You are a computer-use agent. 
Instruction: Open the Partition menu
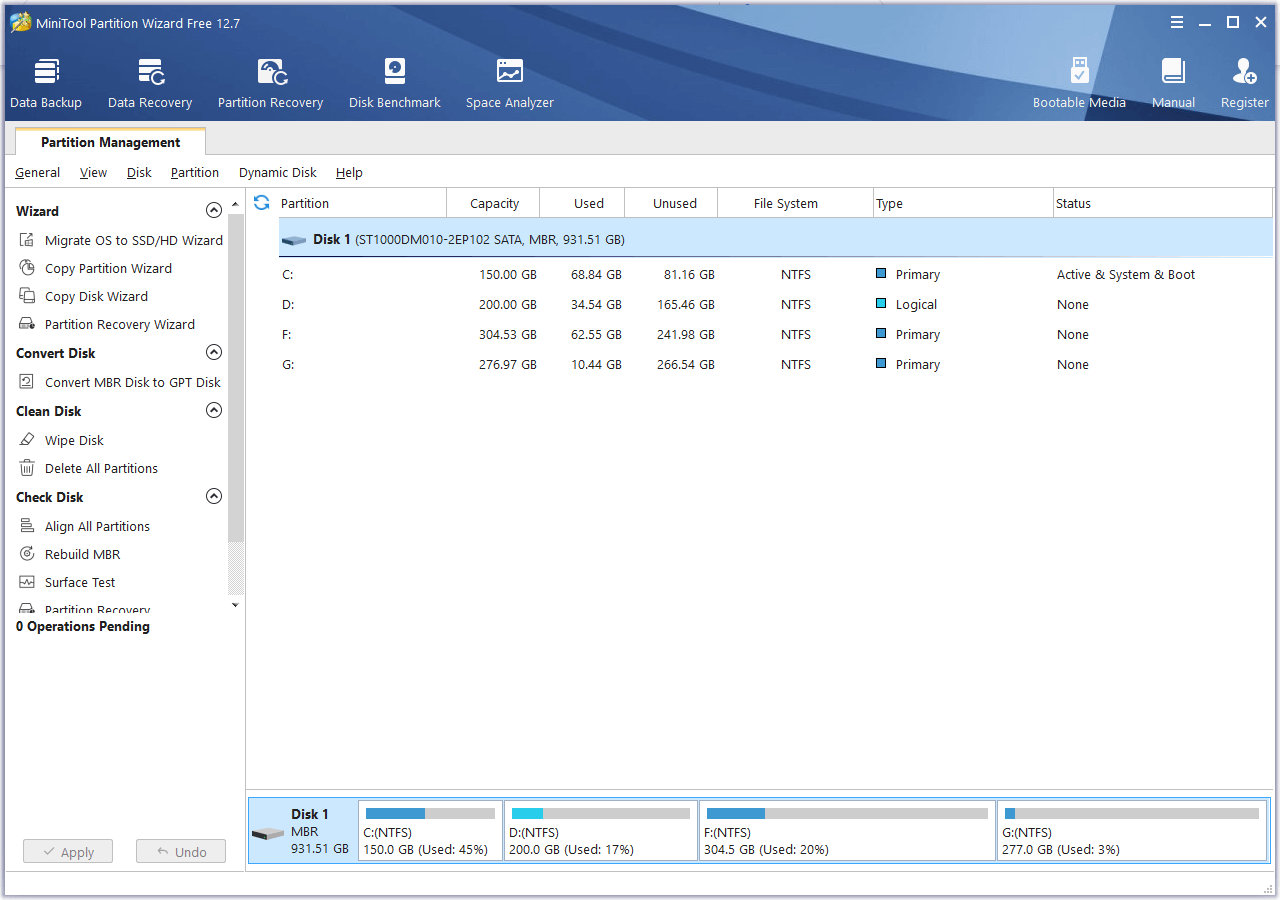coord(195,172)
